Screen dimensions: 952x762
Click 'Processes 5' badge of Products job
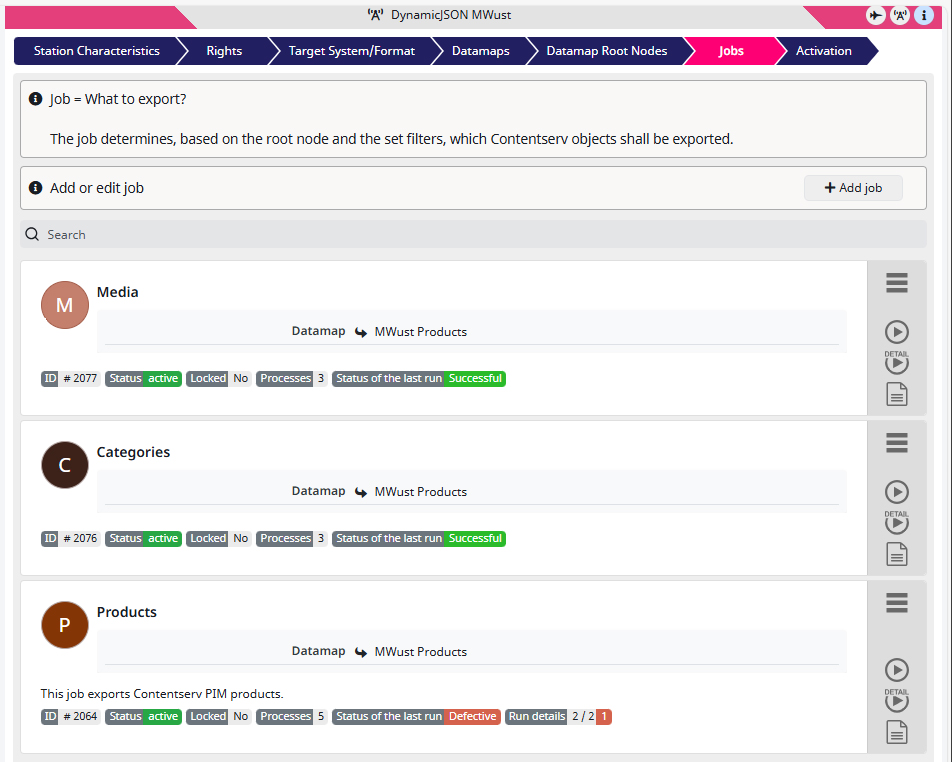tap(291, 716)
